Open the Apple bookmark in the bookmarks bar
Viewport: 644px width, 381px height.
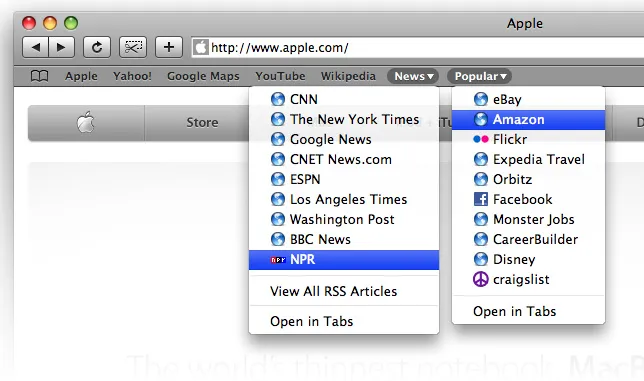[x=81, y=76]
